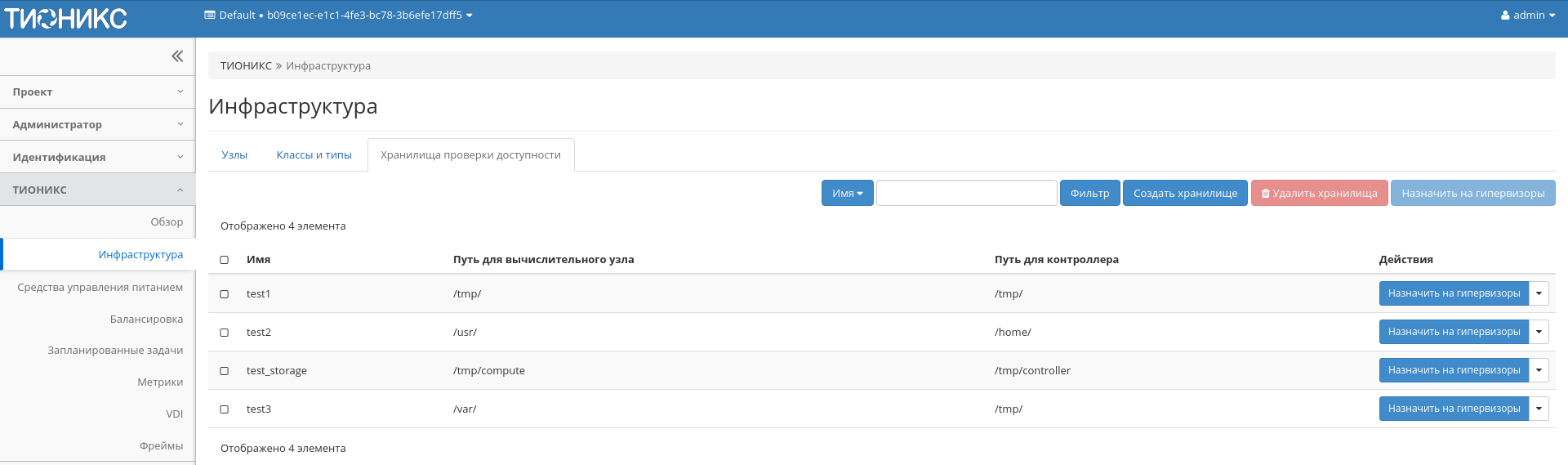Open the Default project selector dropdown
1568x465 pixels.
click(x=338, y=16)
